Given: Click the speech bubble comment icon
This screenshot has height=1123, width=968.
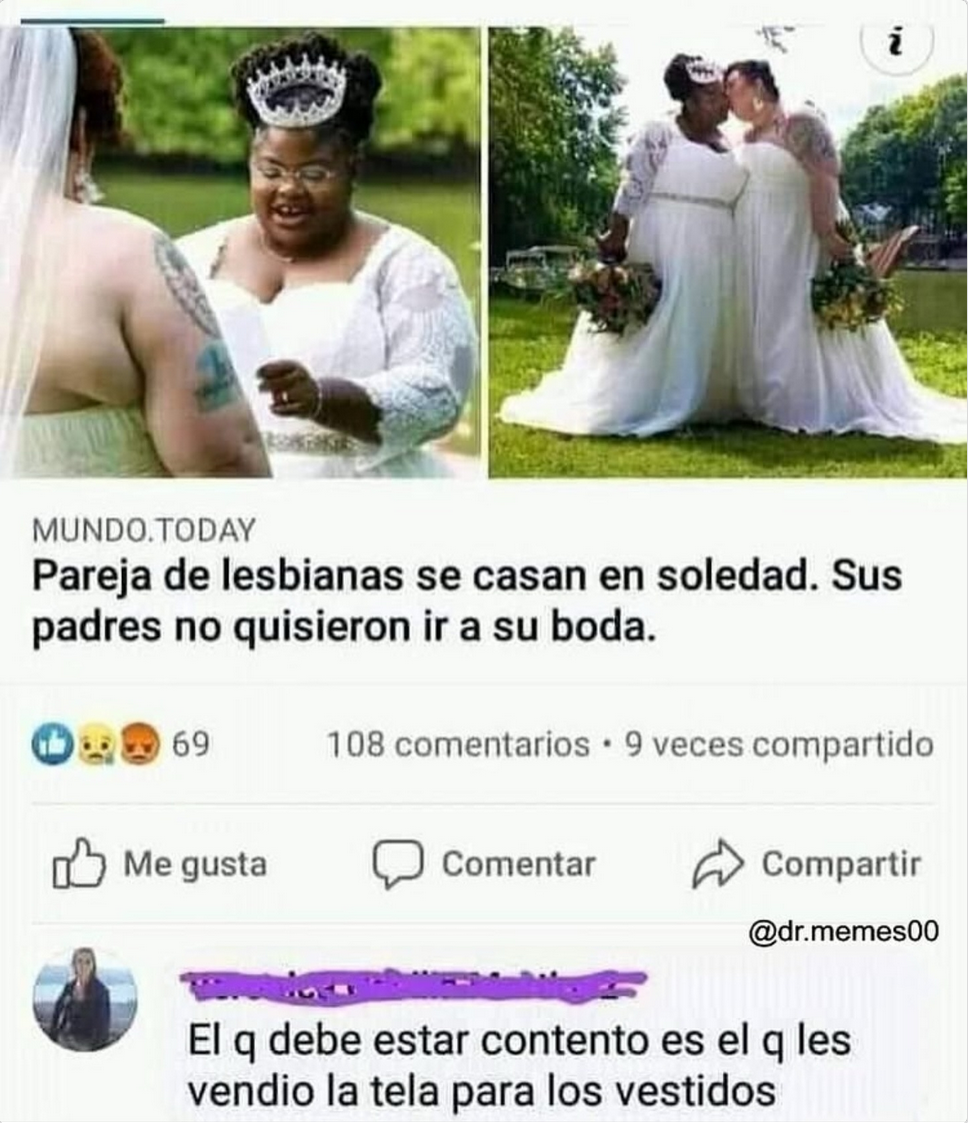Looking at the screenshot, I should [x=397, y=863].
